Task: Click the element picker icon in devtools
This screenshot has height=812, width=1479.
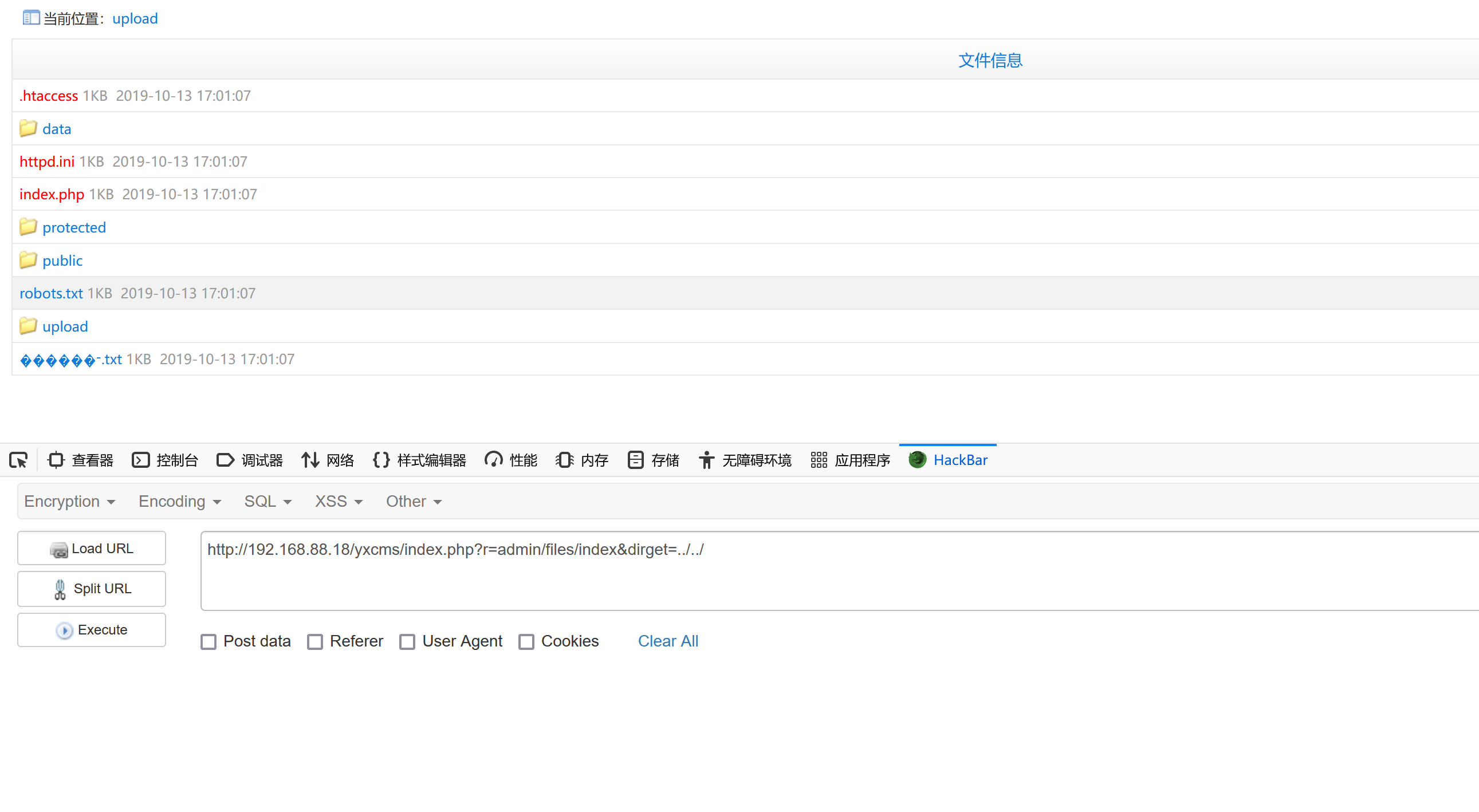Action: [18, 460]
